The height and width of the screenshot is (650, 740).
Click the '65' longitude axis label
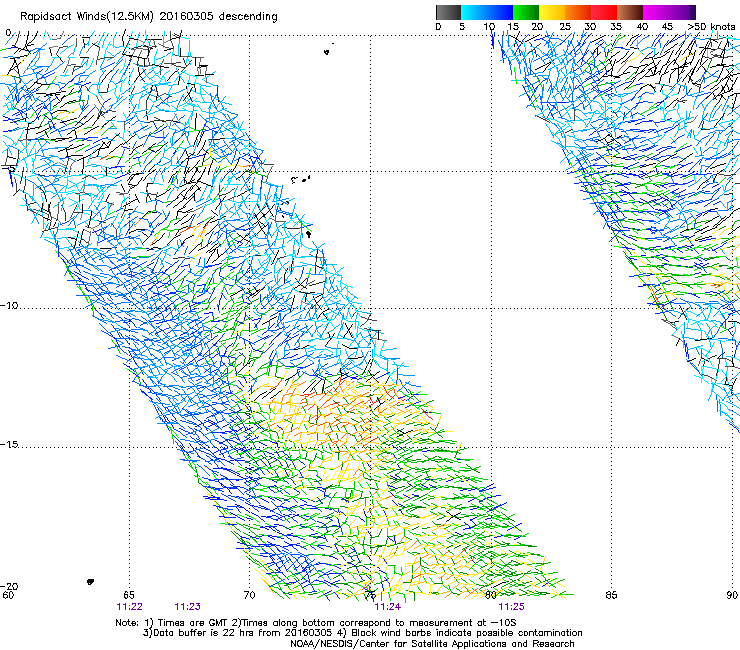pyautogui.click(x=129, y=595)
